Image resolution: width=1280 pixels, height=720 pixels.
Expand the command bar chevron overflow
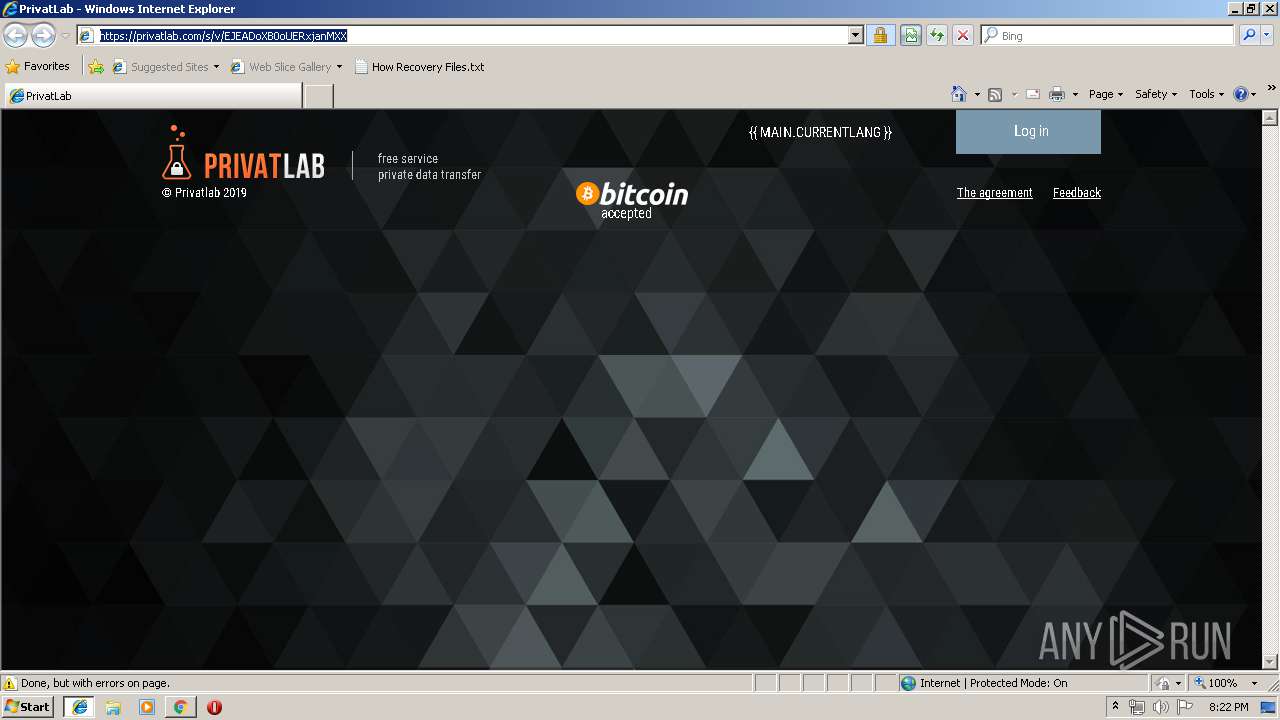[1271, 88]
